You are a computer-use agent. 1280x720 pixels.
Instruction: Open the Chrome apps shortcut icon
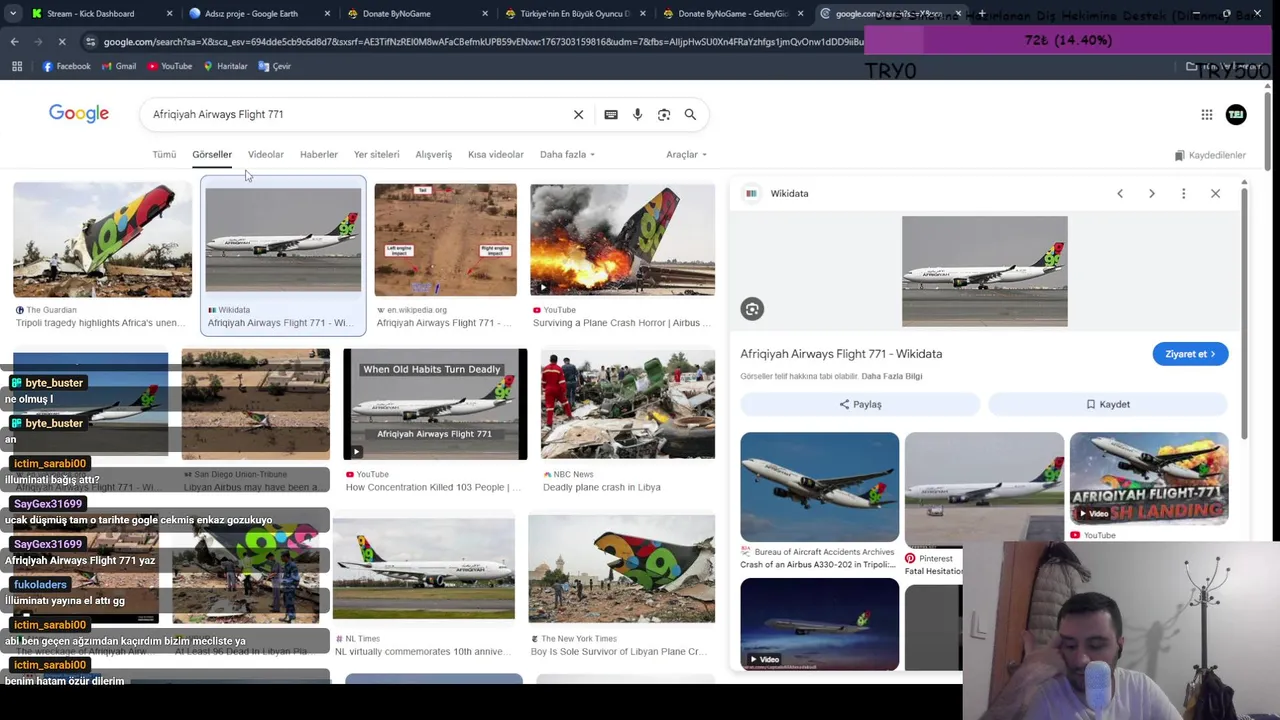(17, 66)
